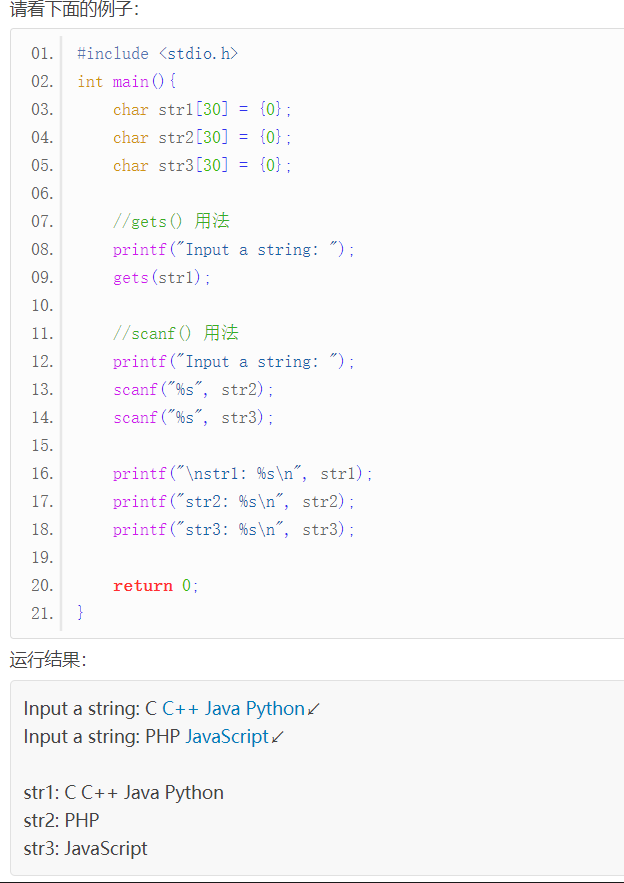Place cursor on the "gets(str1);" statement
Viewport: 624px width, 883px height.
click(x=162, y=277)
